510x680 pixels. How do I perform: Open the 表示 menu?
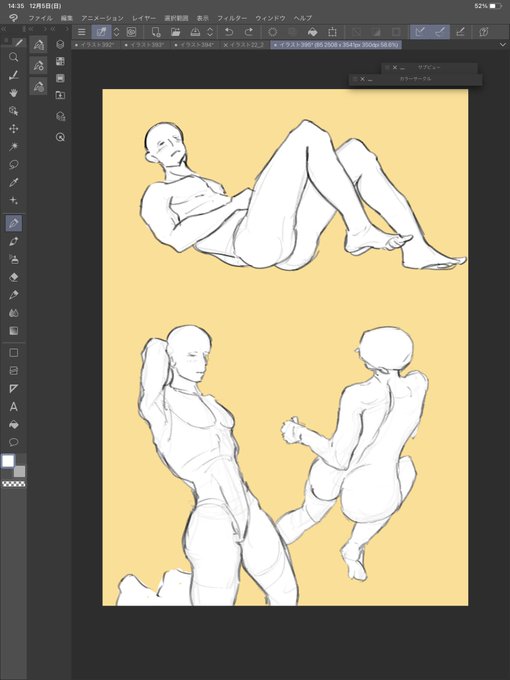(x=203, y=18)
